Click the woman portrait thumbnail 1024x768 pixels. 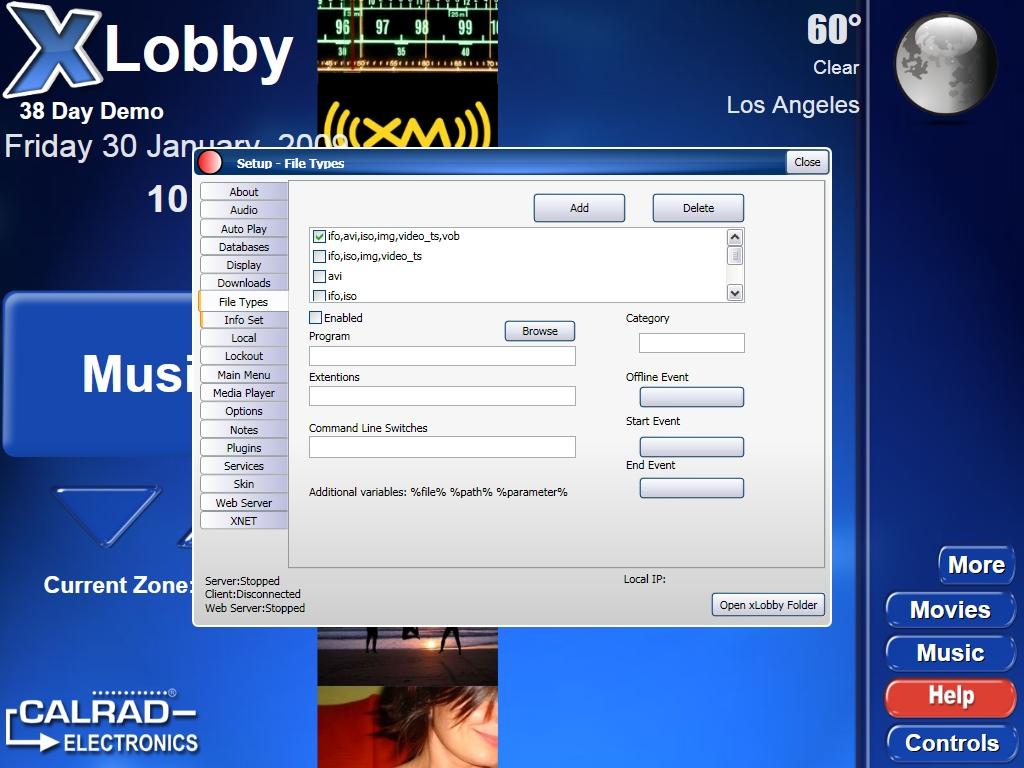point(408,727)
